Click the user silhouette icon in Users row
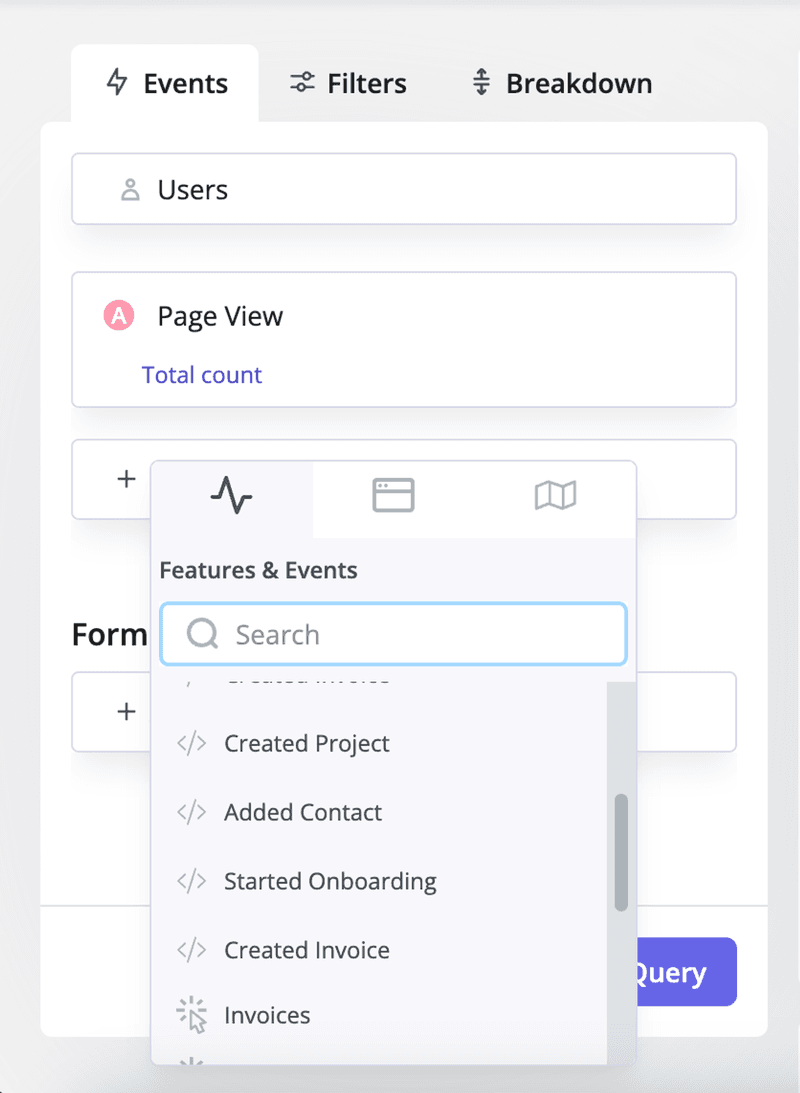Screen dimensions: 800x1093 [x=129, y=189]
